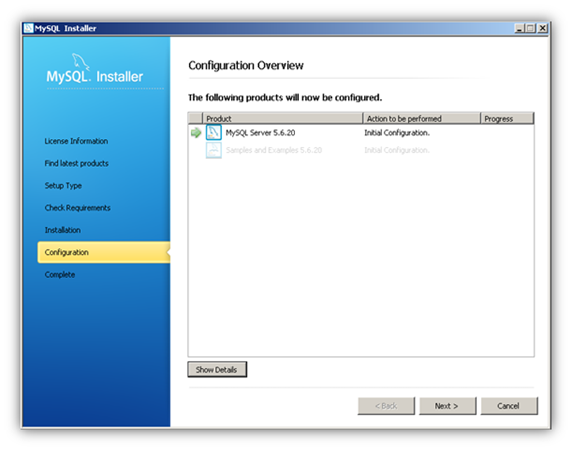
Task: Click the MySQL dolphin logo
Action: pyautogui.click(x=81, y=61)
